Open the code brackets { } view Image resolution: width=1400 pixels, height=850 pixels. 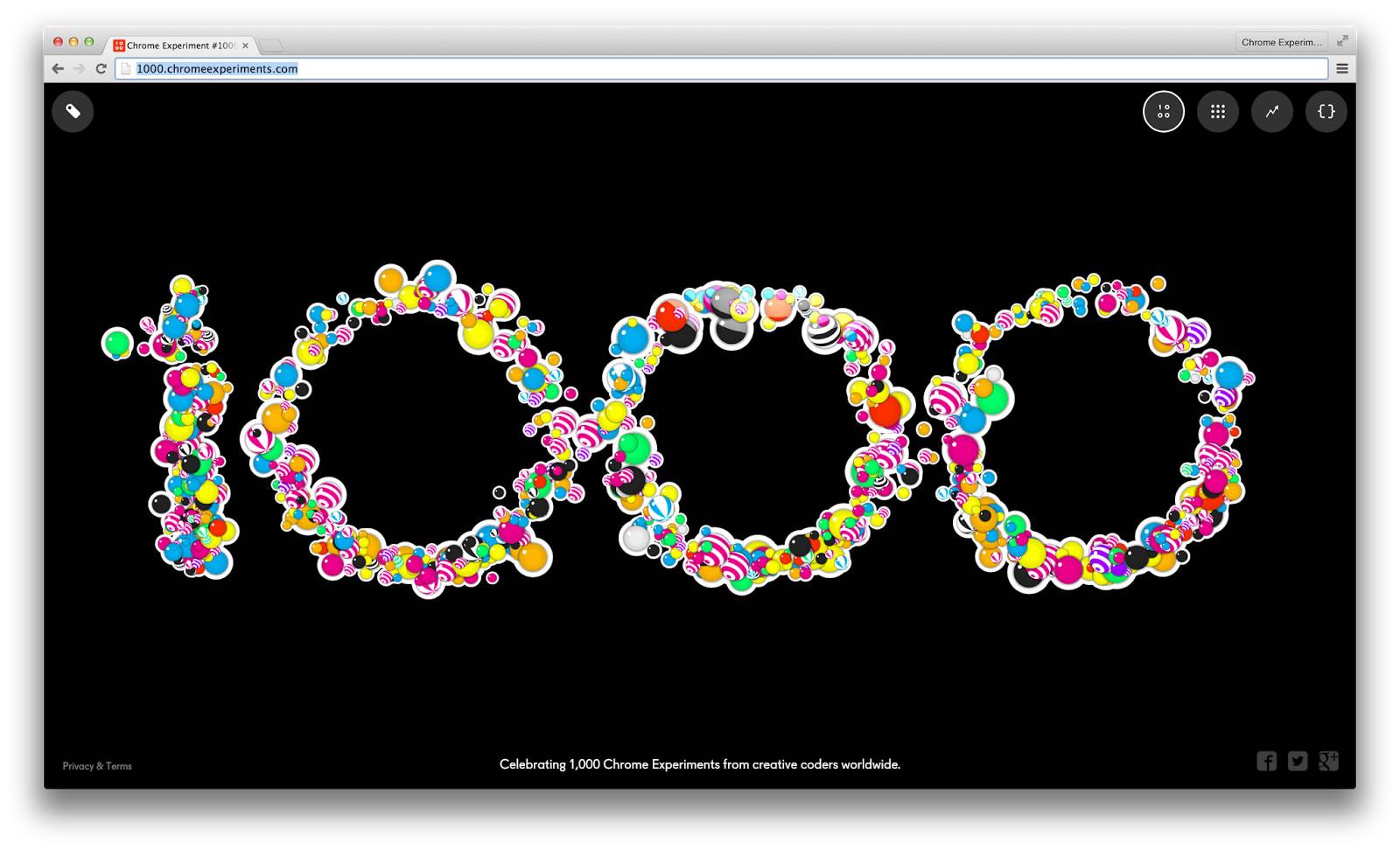click(x=1326, y=111)
